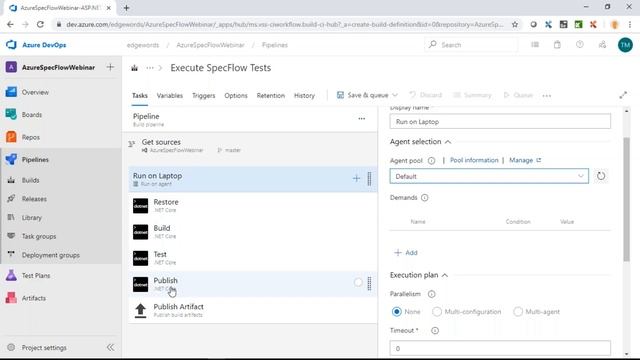
Task: Toggle the Publish task selection circle
Action: [358, 282]
